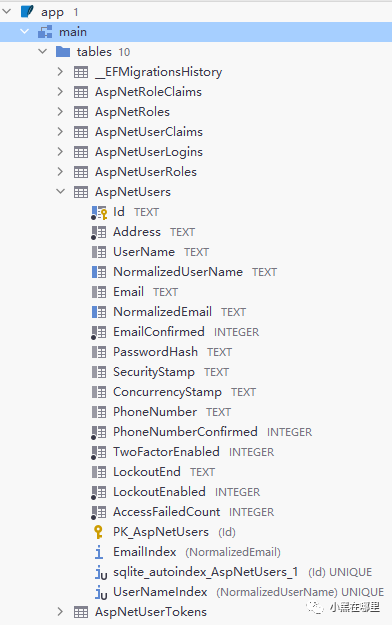The width and height of the screenshot is (392, 625).
Task: Click the UserNameIndex unique index icon
Action: (101, 592)
